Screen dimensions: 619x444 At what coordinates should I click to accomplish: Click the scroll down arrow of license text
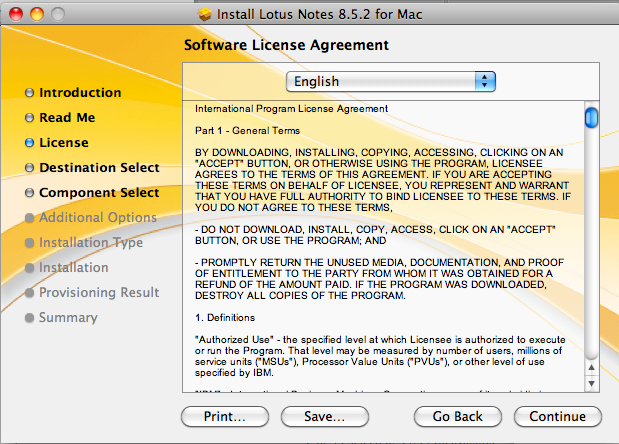click(x=591, y=383)
